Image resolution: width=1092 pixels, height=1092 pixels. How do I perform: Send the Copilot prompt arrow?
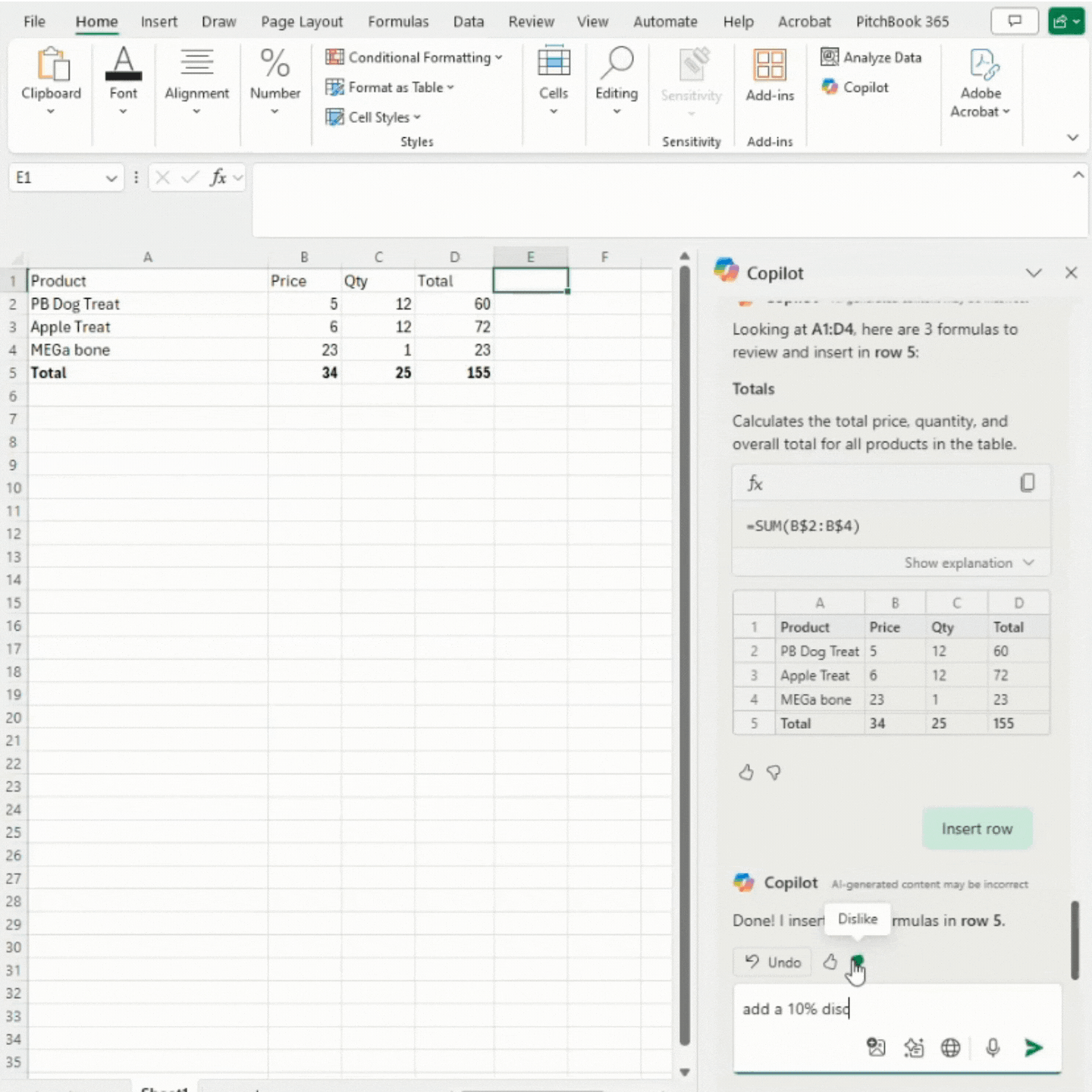click(x=1033, y=1047)
